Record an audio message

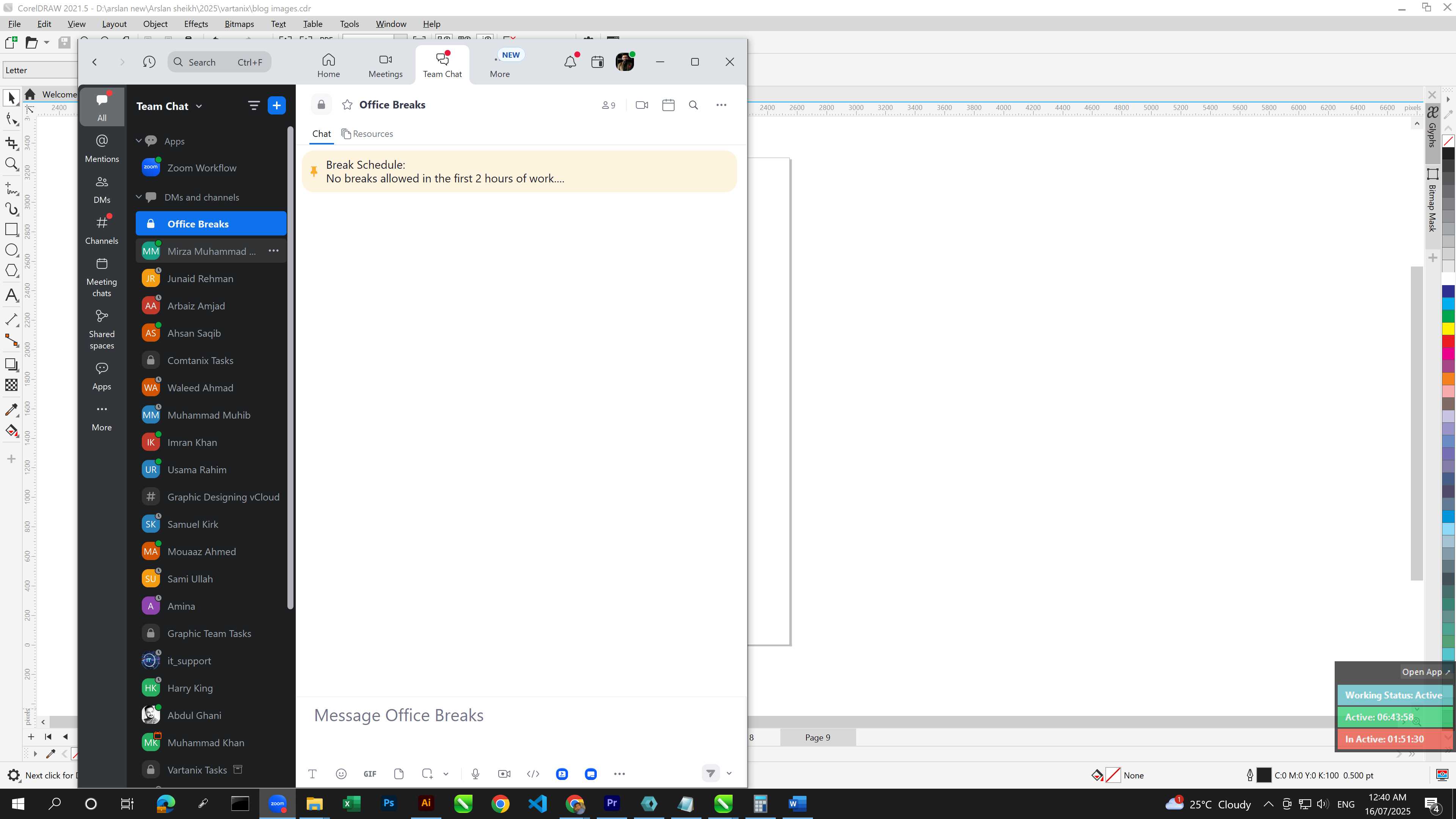click(475, 774)
